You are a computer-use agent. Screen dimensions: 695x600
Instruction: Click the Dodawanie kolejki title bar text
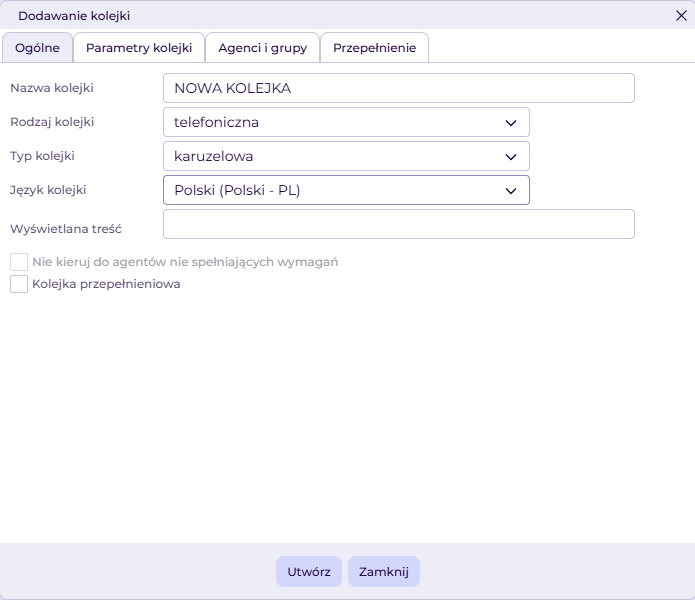pos(74,16)
